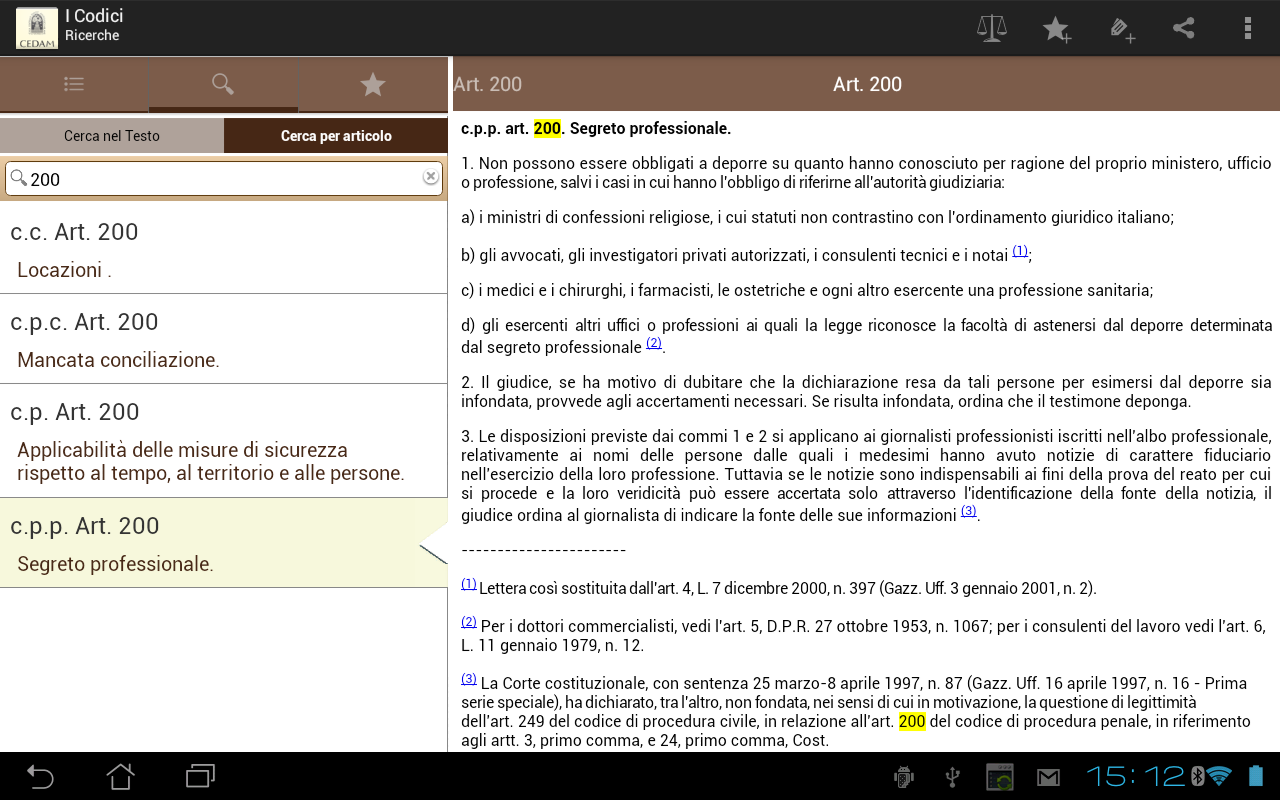Open result c.p.c. Art. 200 Mancata conciliazione

[x=224, y=339]
